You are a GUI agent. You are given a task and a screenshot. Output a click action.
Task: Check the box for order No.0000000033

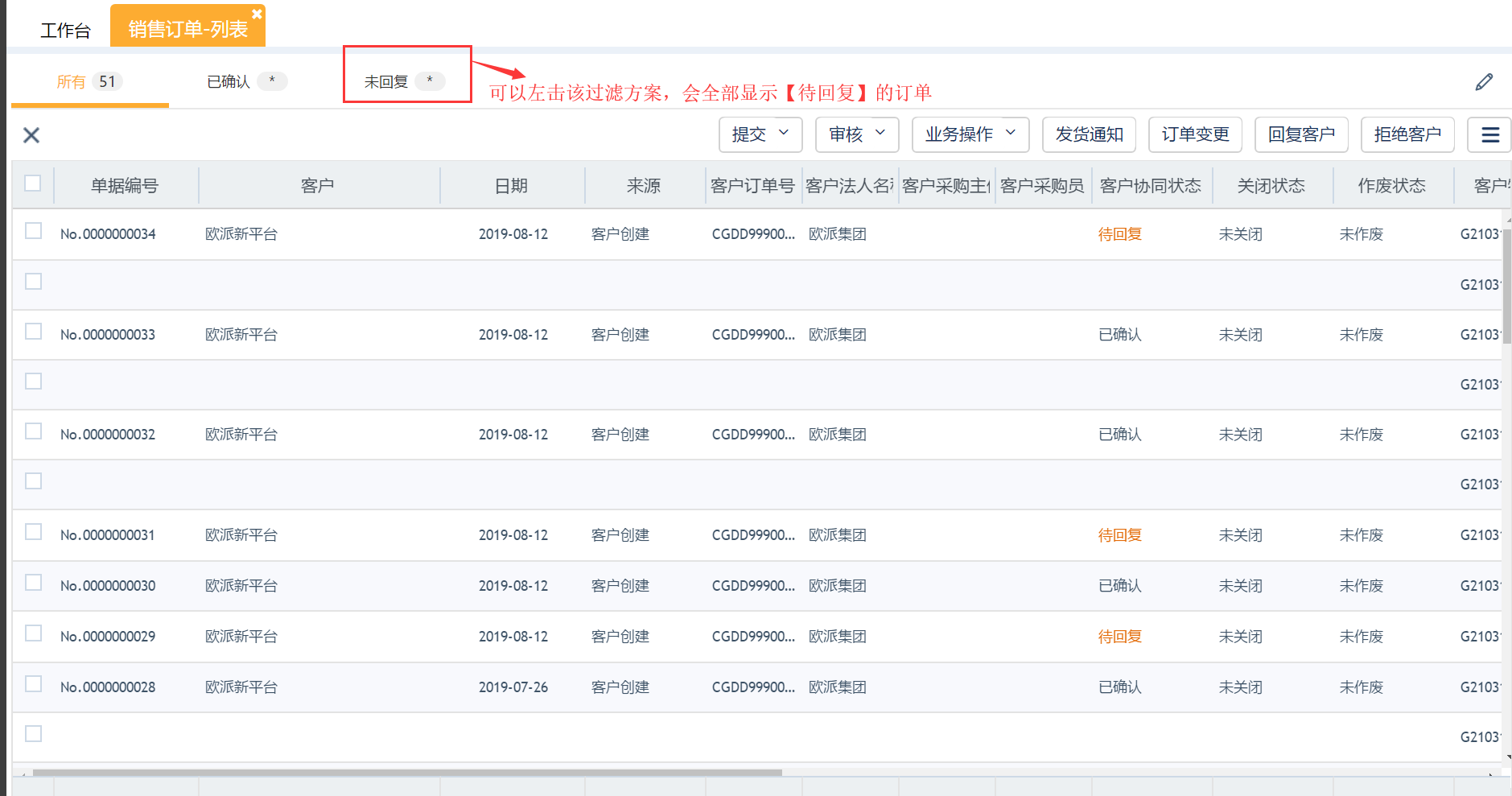(33, 332)
